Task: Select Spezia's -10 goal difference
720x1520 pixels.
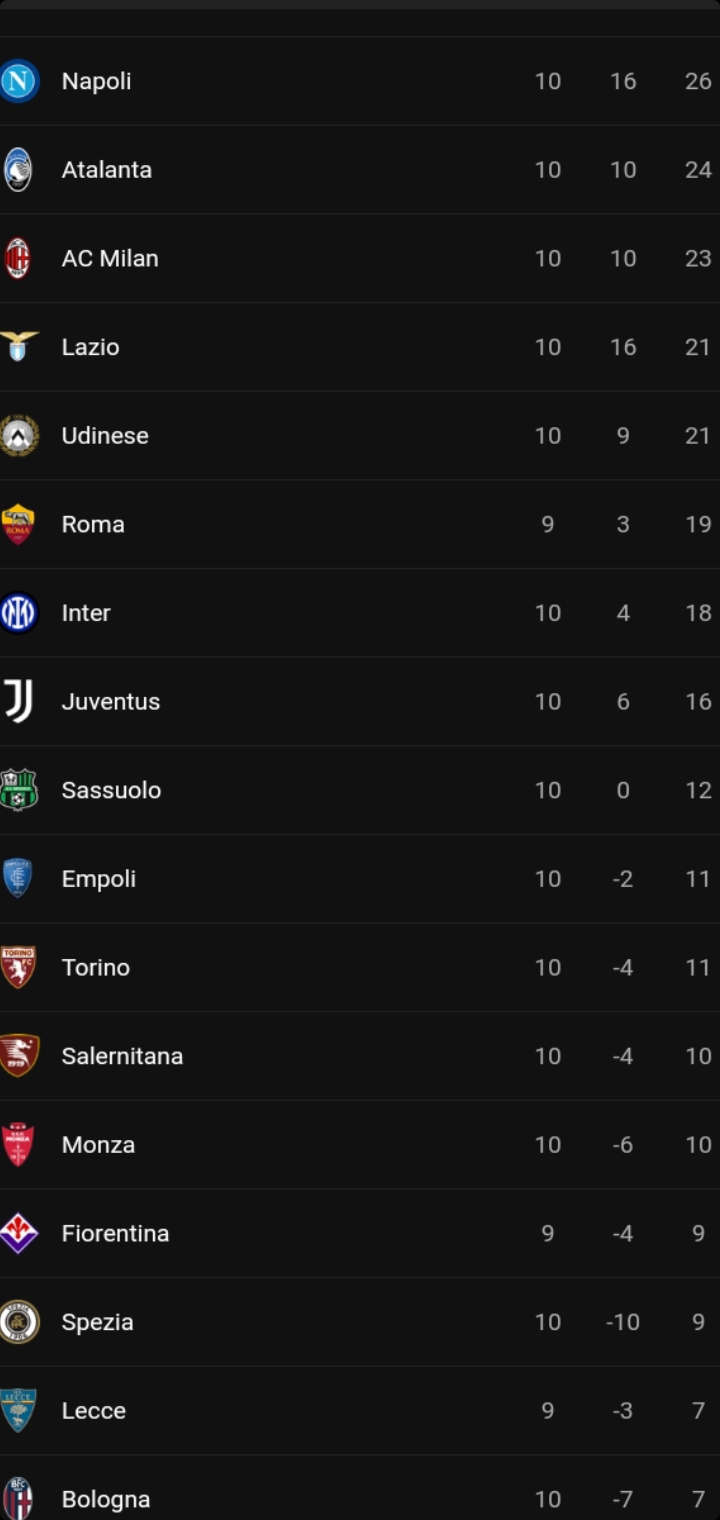Action: tap(622, 1322)
